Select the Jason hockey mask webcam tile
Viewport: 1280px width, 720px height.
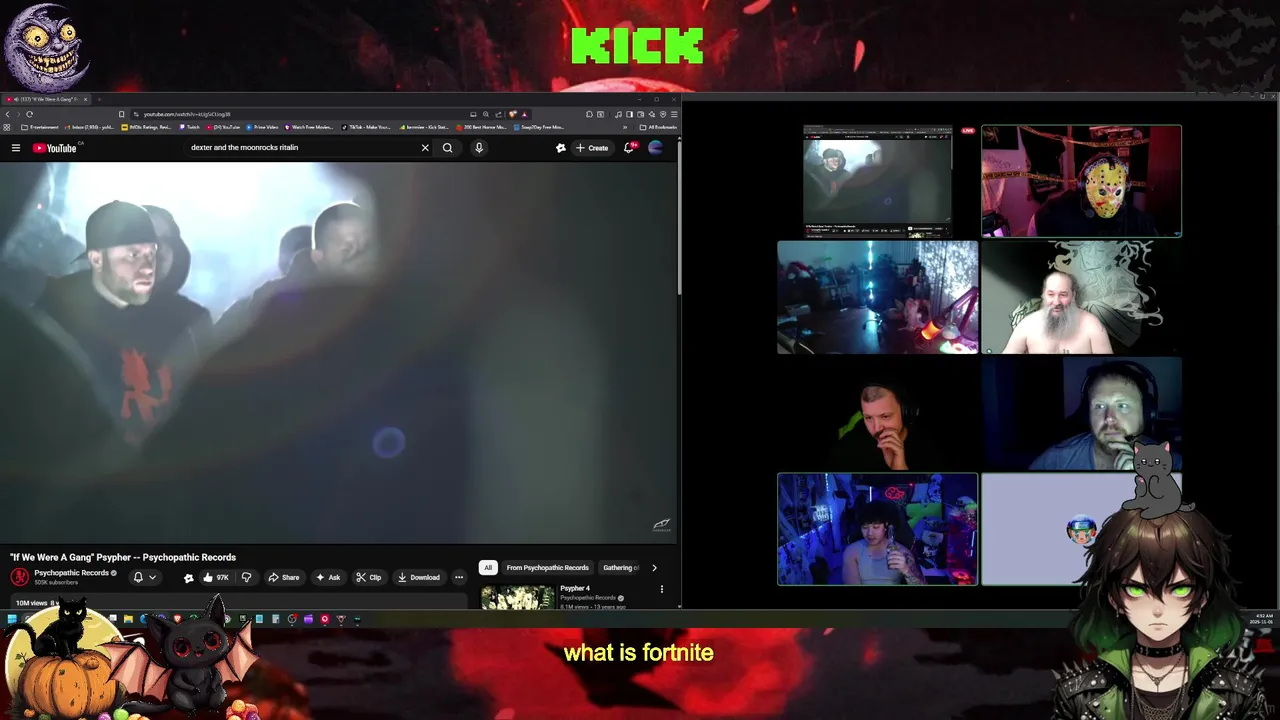coord(1081,181)
